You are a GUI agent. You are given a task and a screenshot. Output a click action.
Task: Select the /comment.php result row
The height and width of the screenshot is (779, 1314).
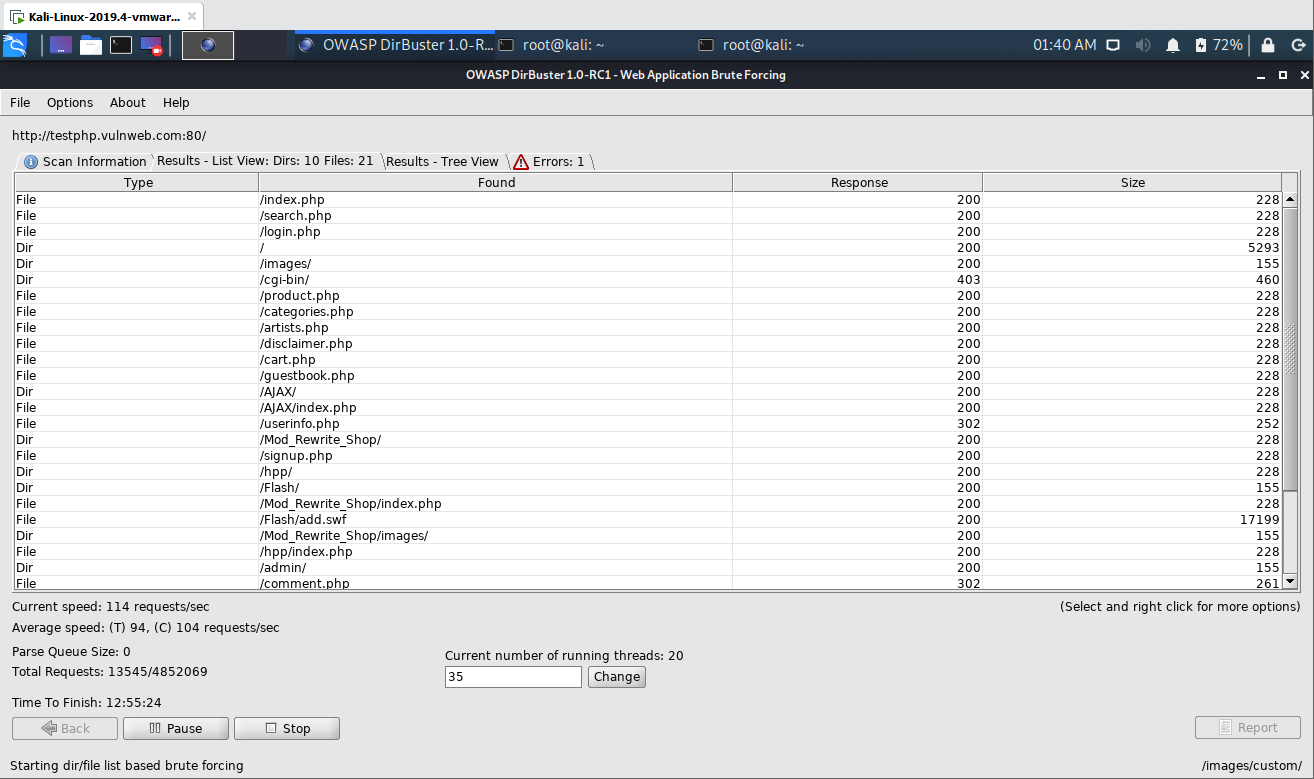[x=648, y=583]
